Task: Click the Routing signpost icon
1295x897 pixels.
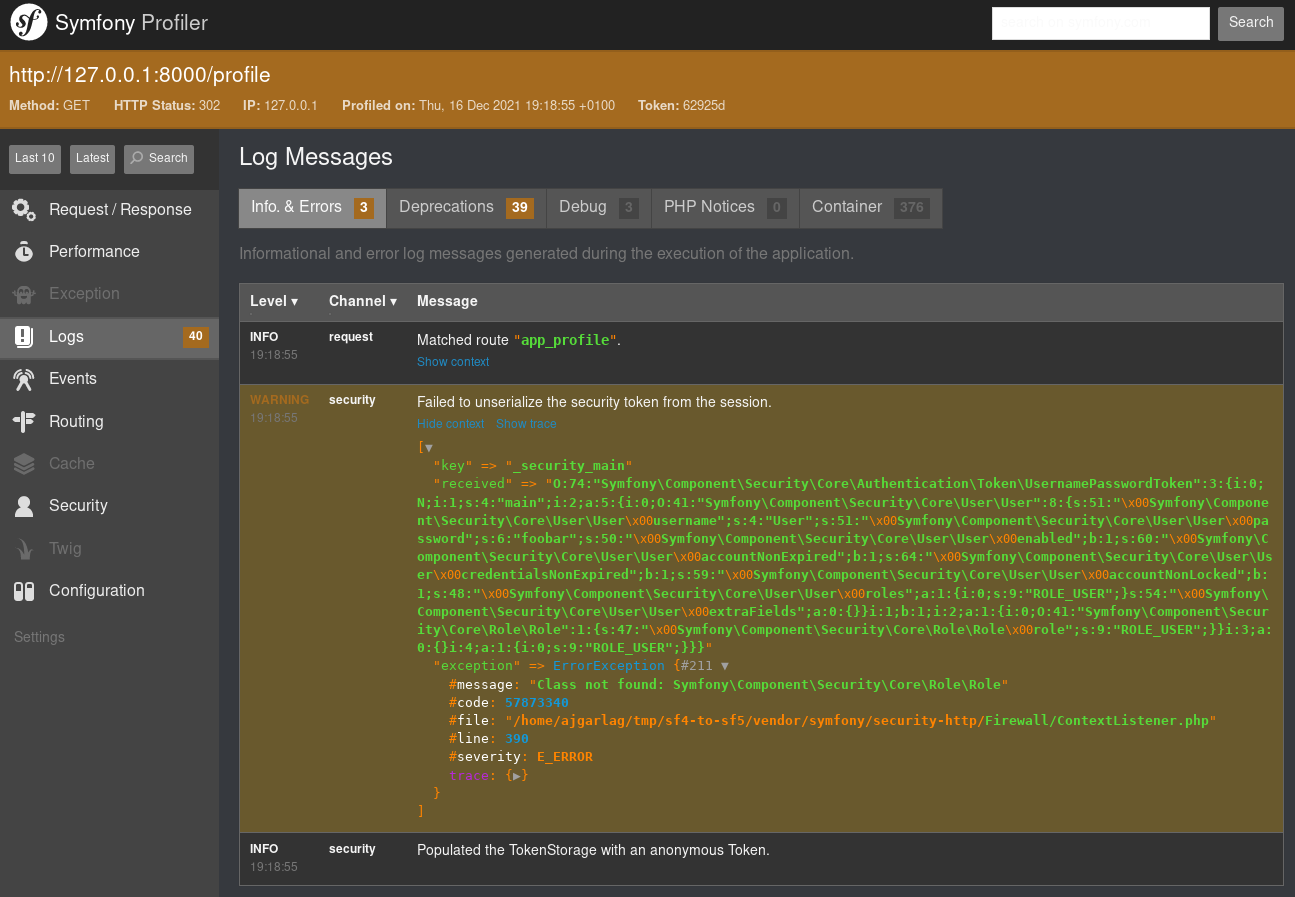Action: pyautogui.click(x=24, y=422)
